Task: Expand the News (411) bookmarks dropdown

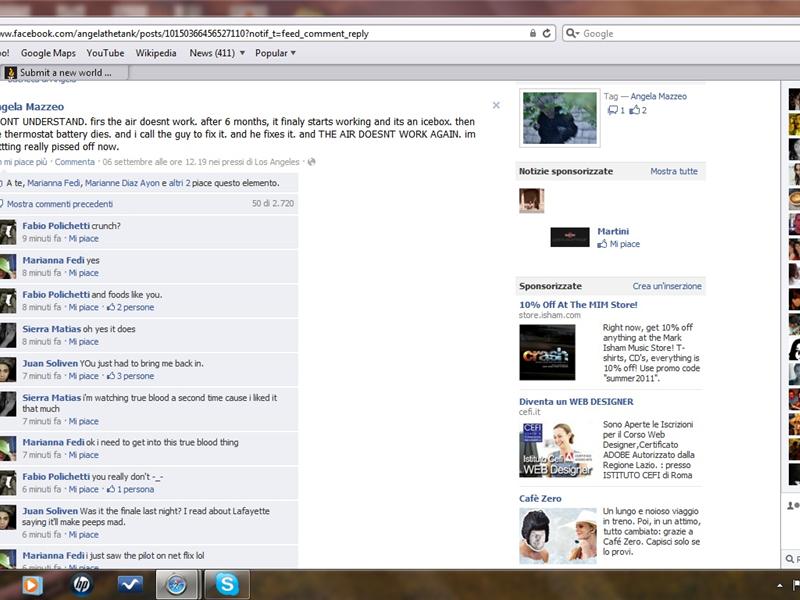Action: coord(211,53)
